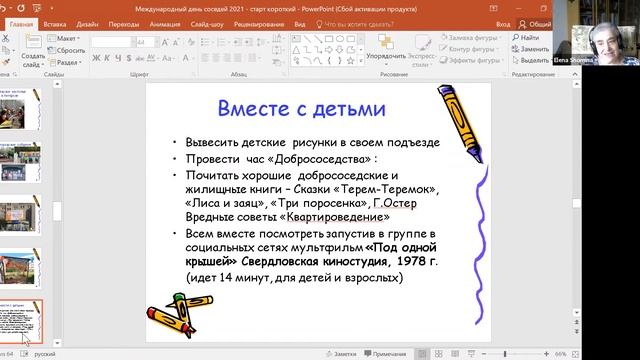Screen dimensions: 640x360
Task: Open the Макет layout dropdown
Action: (x=64, y=38)
